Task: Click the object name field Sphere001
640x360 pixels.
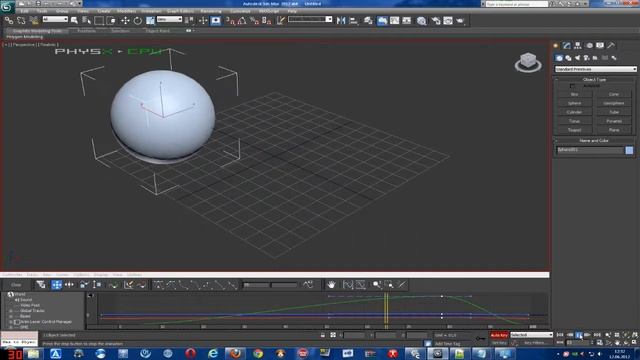Action: pos(590,150)
